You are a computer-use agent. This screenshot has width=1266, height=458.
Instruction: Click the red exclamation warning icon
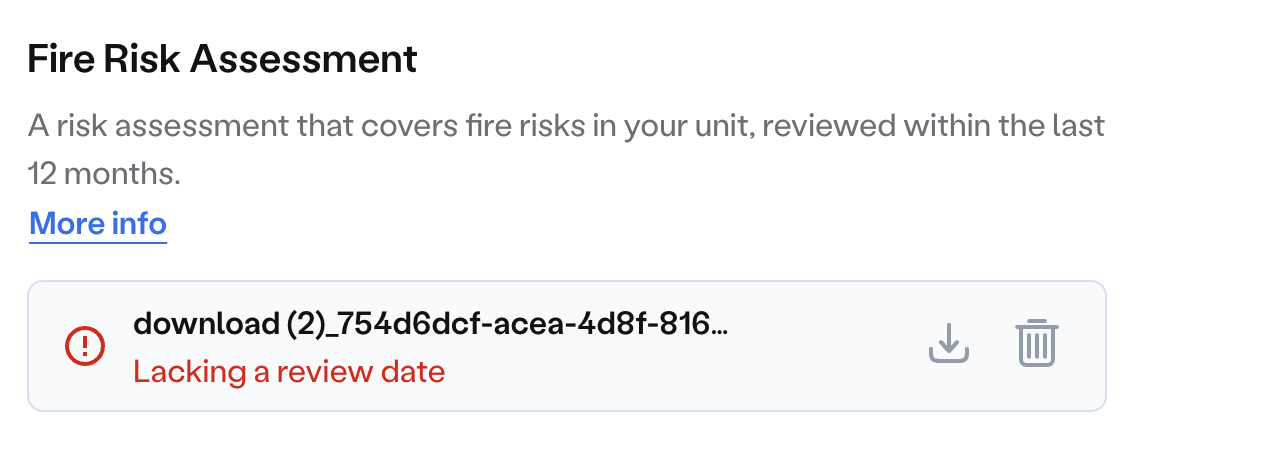tap(84, 346)
